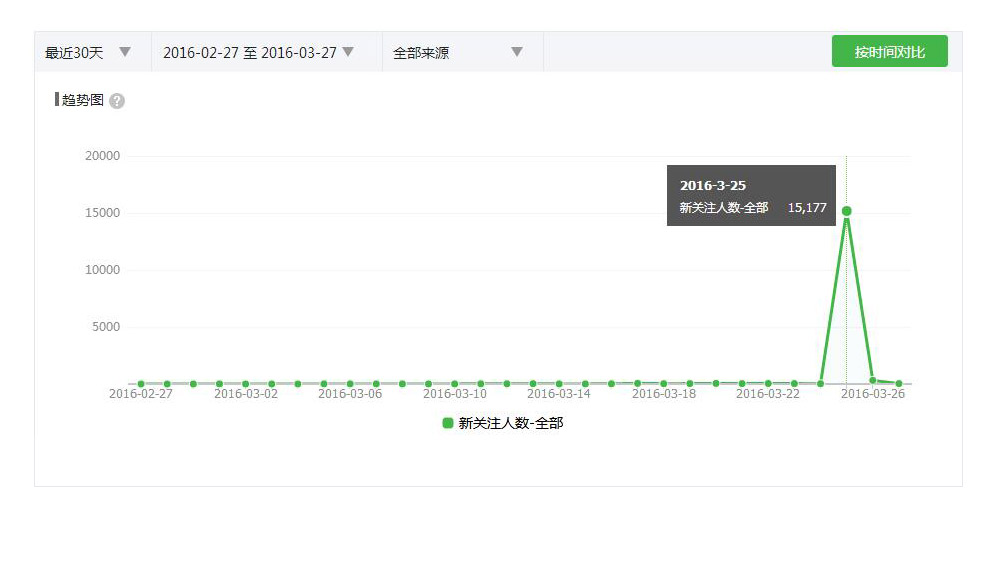Click the help question mark beside 趋势图
Image resolution: width=1000 pixels, height=580 pixels.
coord(117,101)
